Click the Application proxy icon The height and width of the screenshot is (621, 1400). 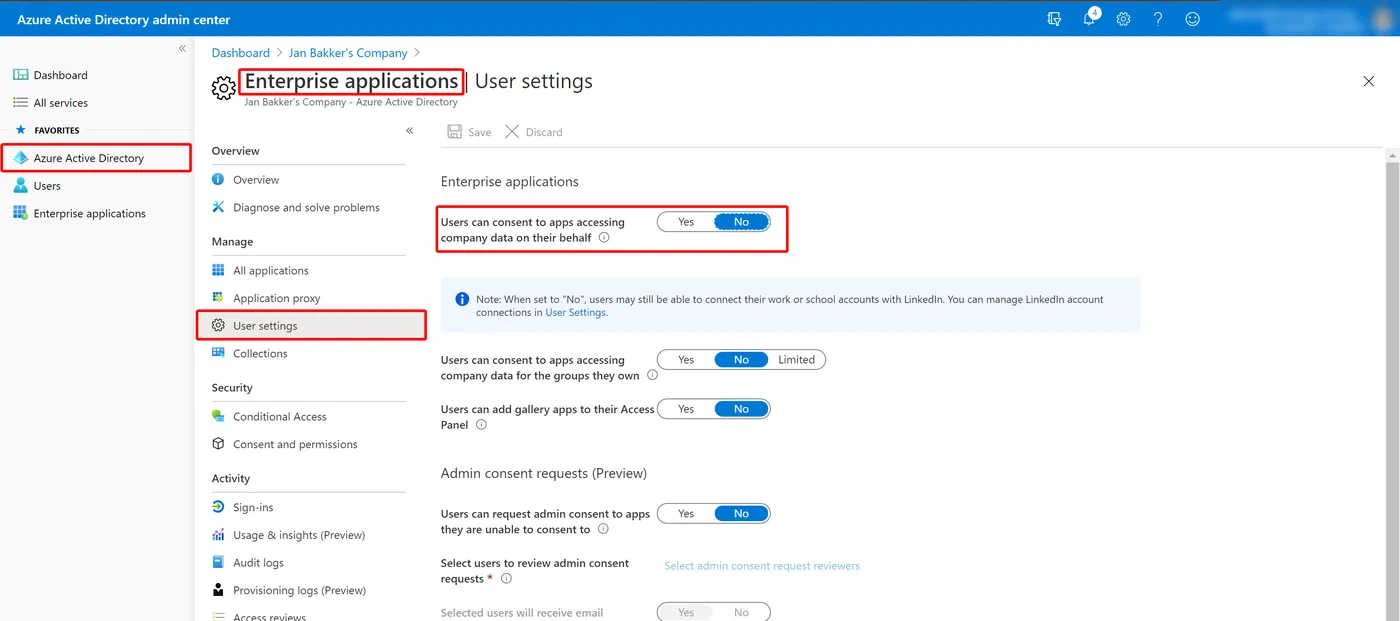pos(218,298)
